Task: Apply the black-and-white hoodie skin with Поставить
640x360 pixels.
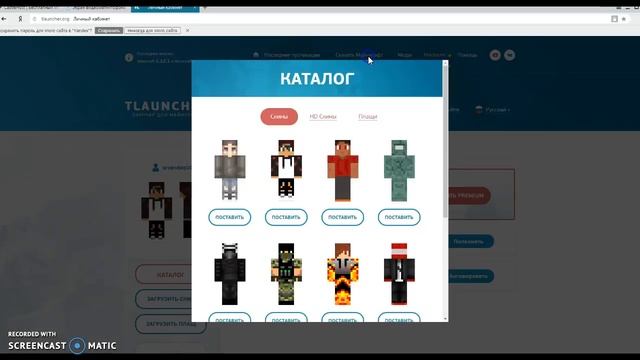Action: coord(286,217)
